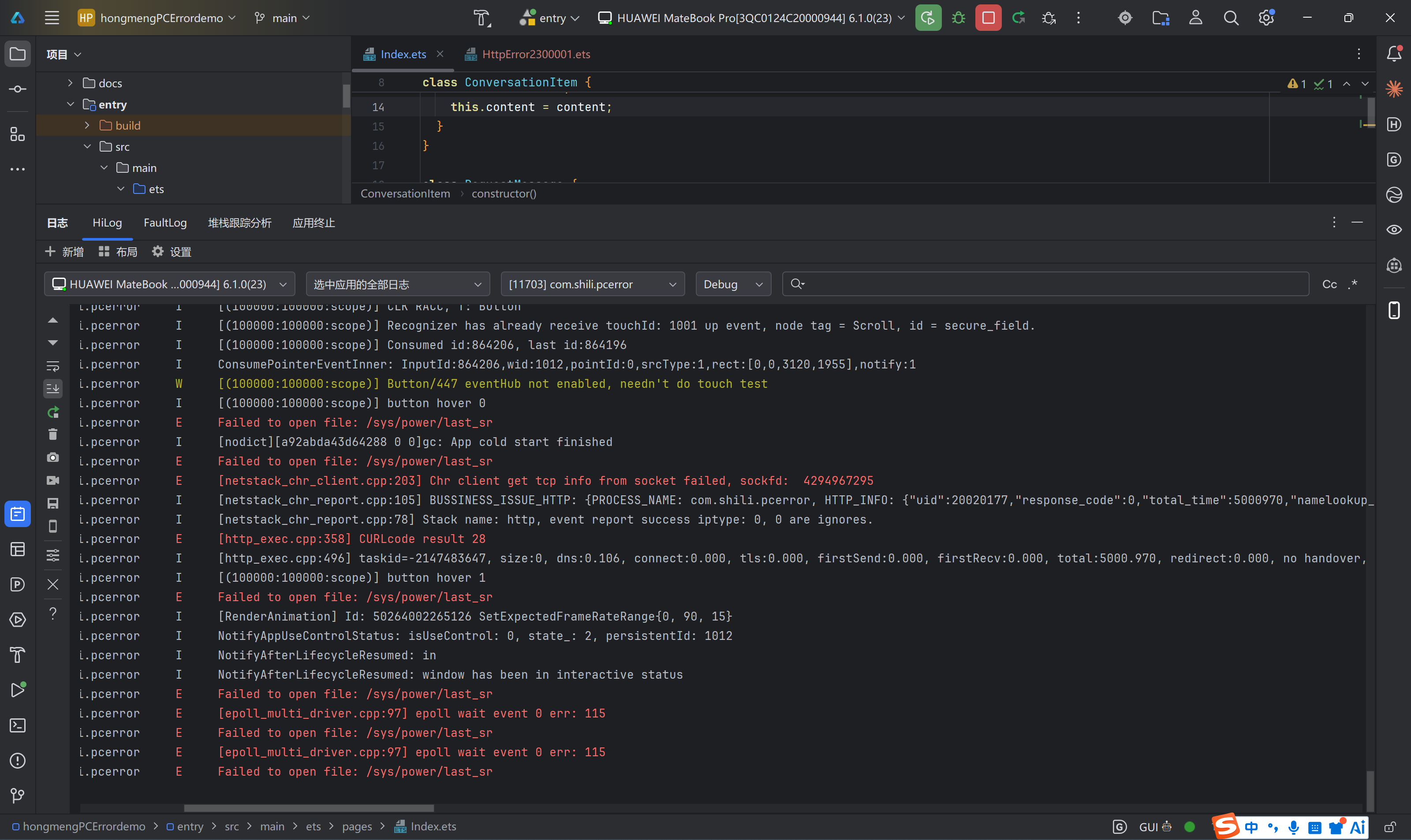Select the HiLog tab
The height and width of the screenshot is (840, 1411).
pos(107,223)
